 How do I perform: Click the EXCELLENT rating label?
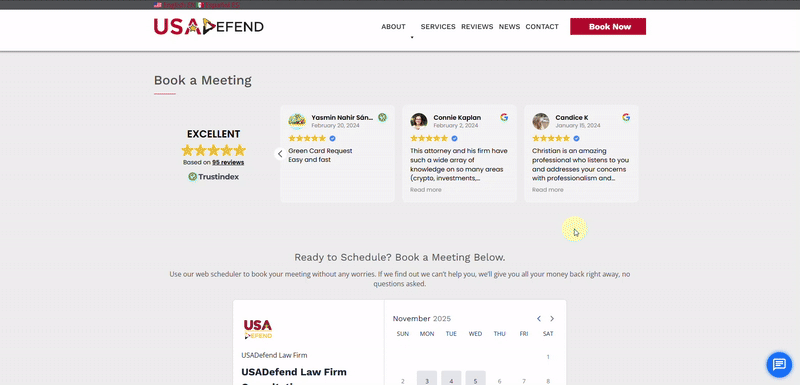213,134
